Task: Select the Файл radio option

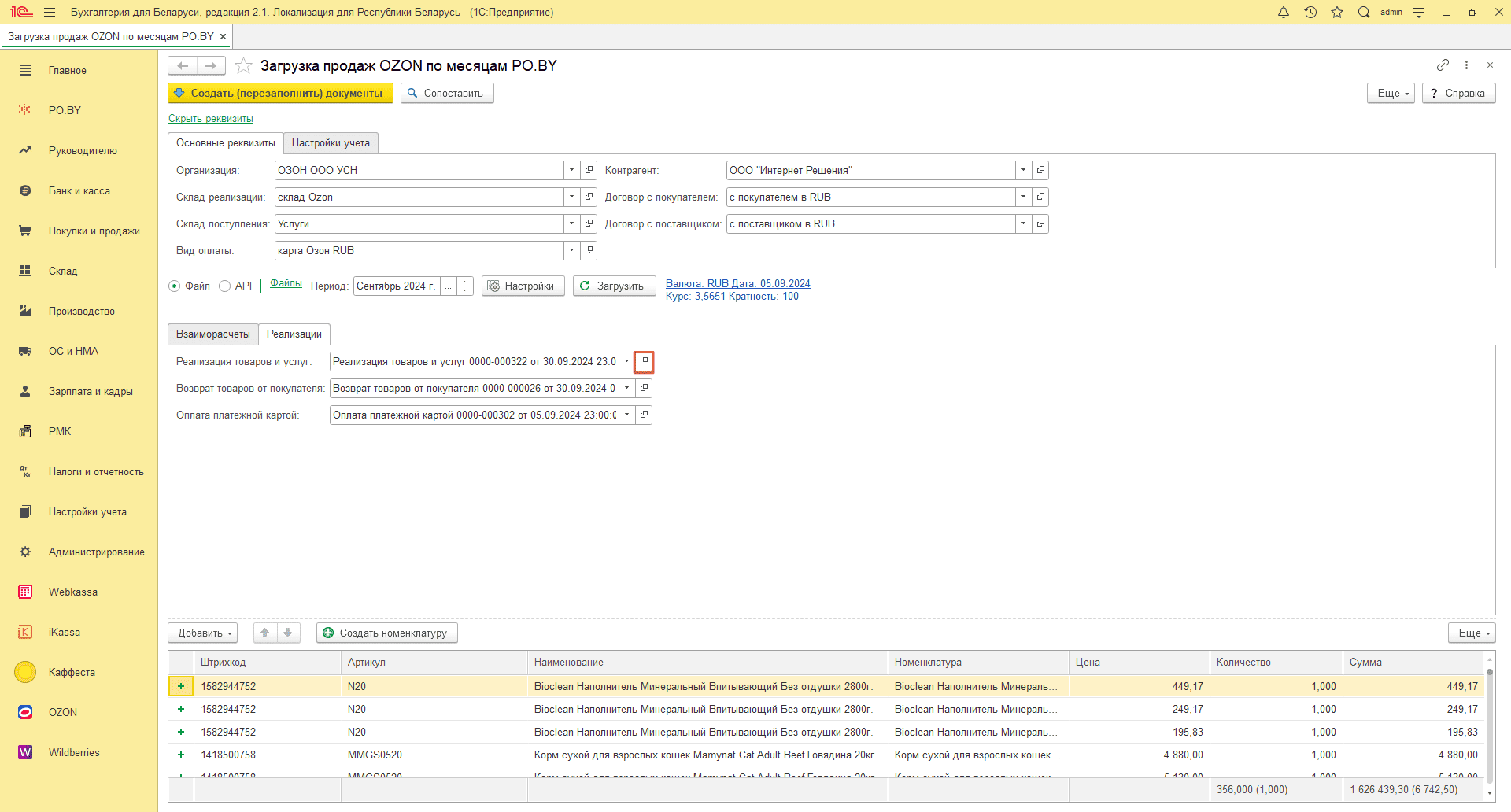Action: coord(175,286)
